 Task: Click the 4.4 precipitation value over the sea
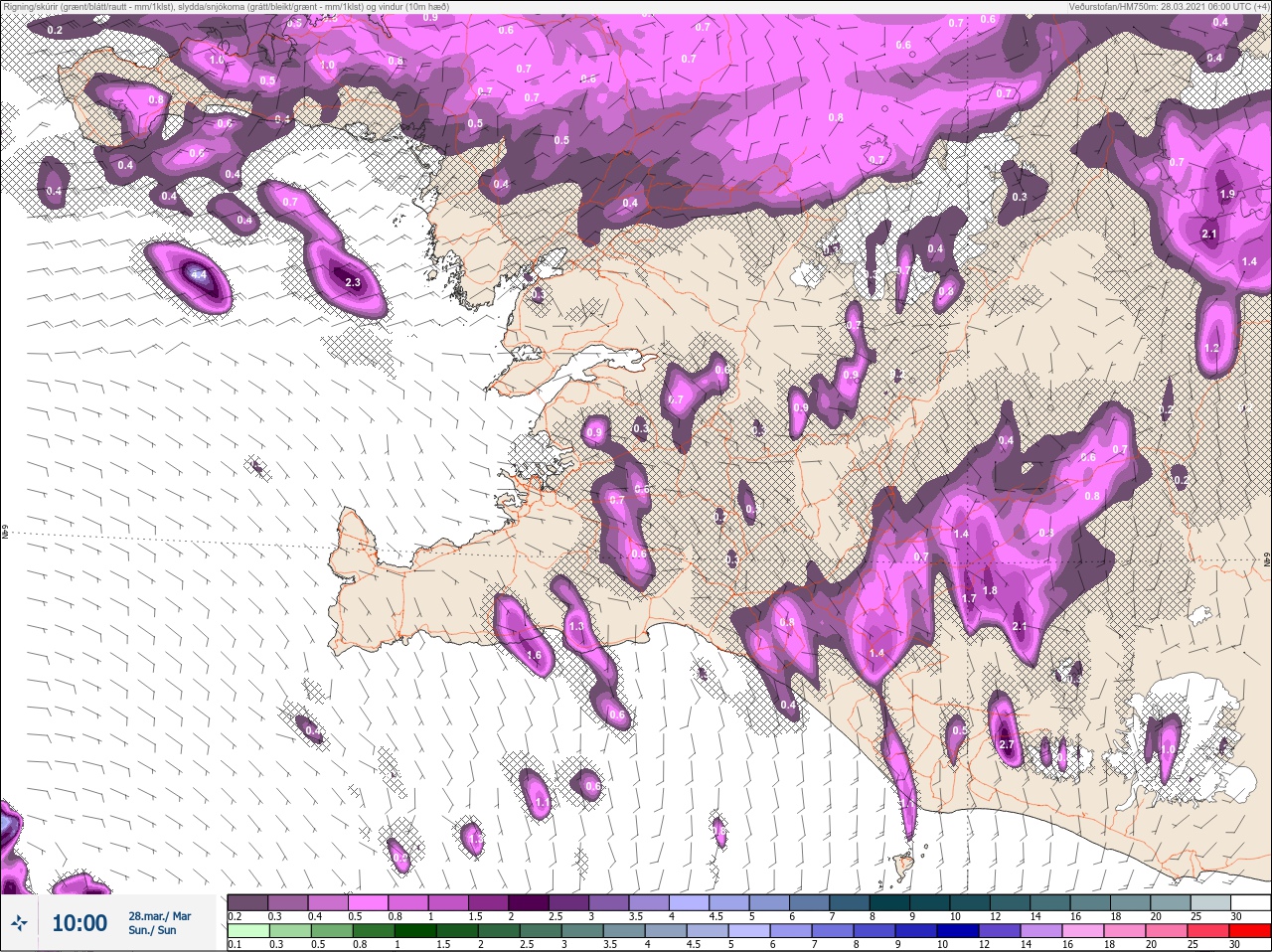pyautogui.click(x=198, y=273)
